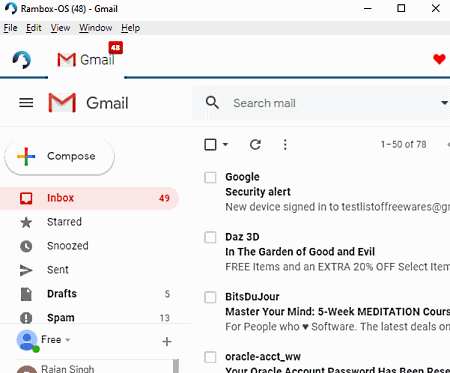Click the Sent paper-plane icon
This screenshot has height=373, width=450.
(26, 270)
